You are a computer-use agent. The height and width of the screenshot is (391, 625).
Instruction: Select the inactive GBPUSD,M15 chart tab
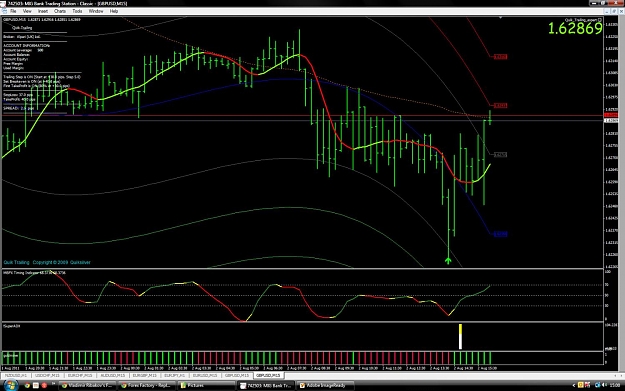pos(237,375)
